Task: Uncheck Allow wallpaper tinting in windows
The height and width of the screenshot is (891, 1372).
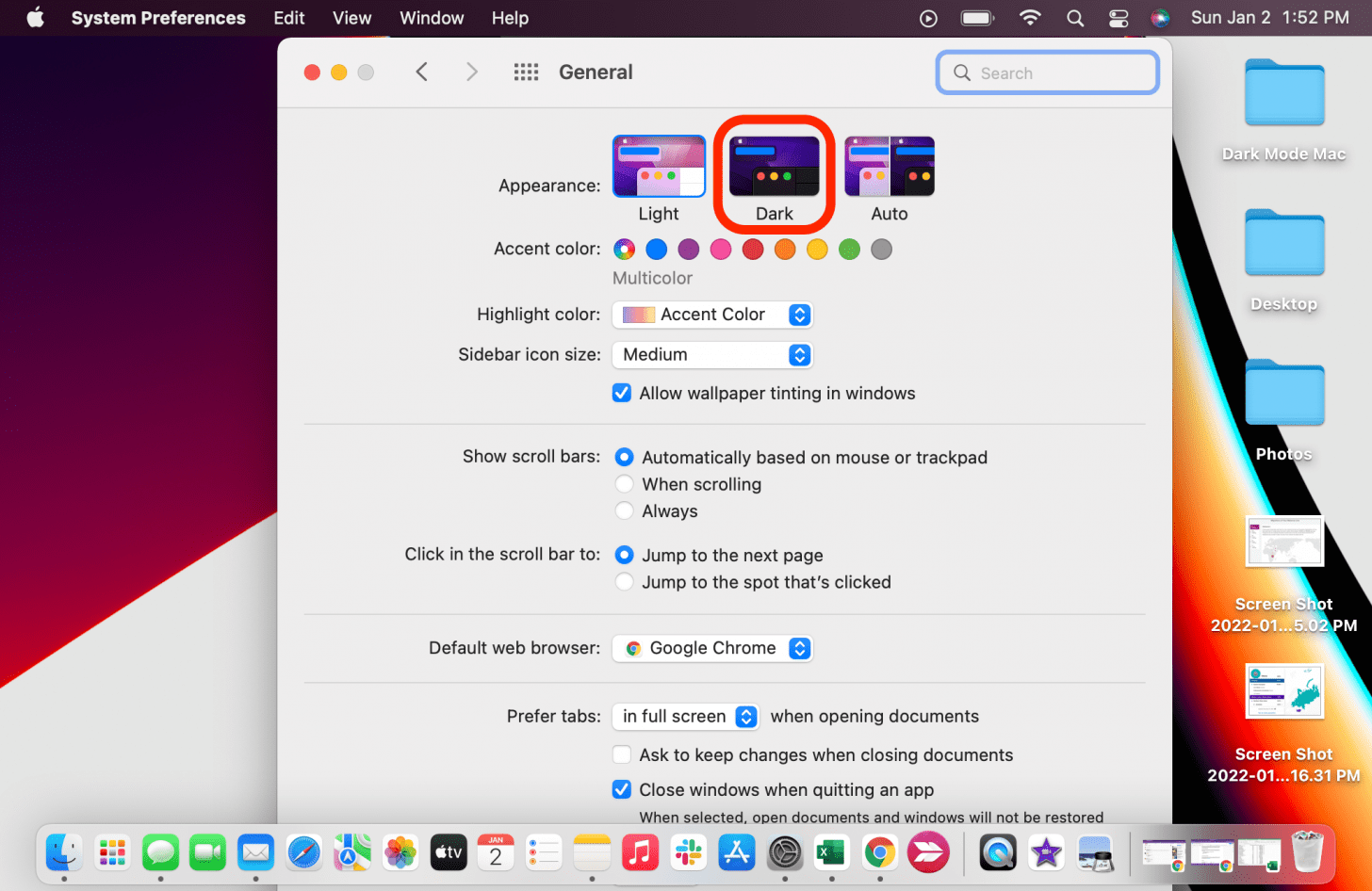Action: (x=622, y=393)
